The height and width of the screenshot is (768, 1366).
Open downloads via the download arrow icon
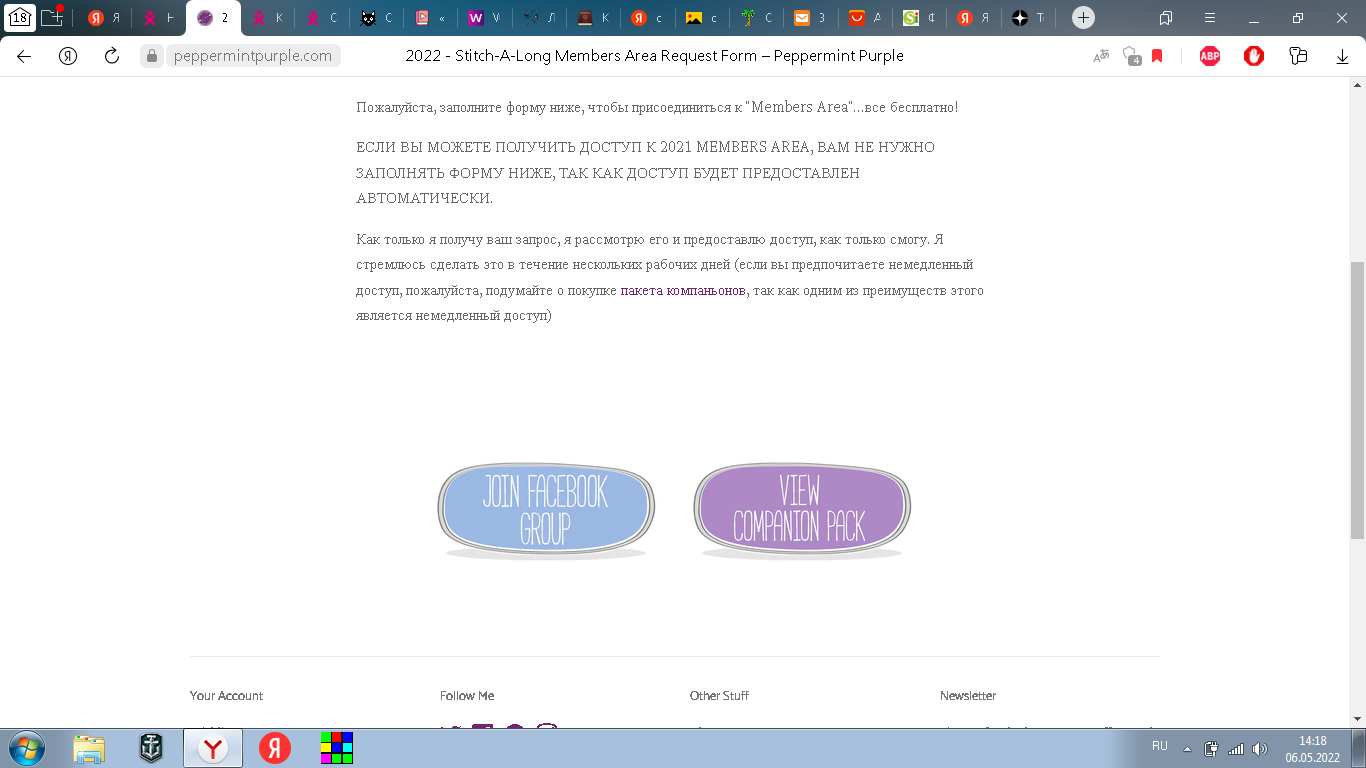pos(1342,57)
